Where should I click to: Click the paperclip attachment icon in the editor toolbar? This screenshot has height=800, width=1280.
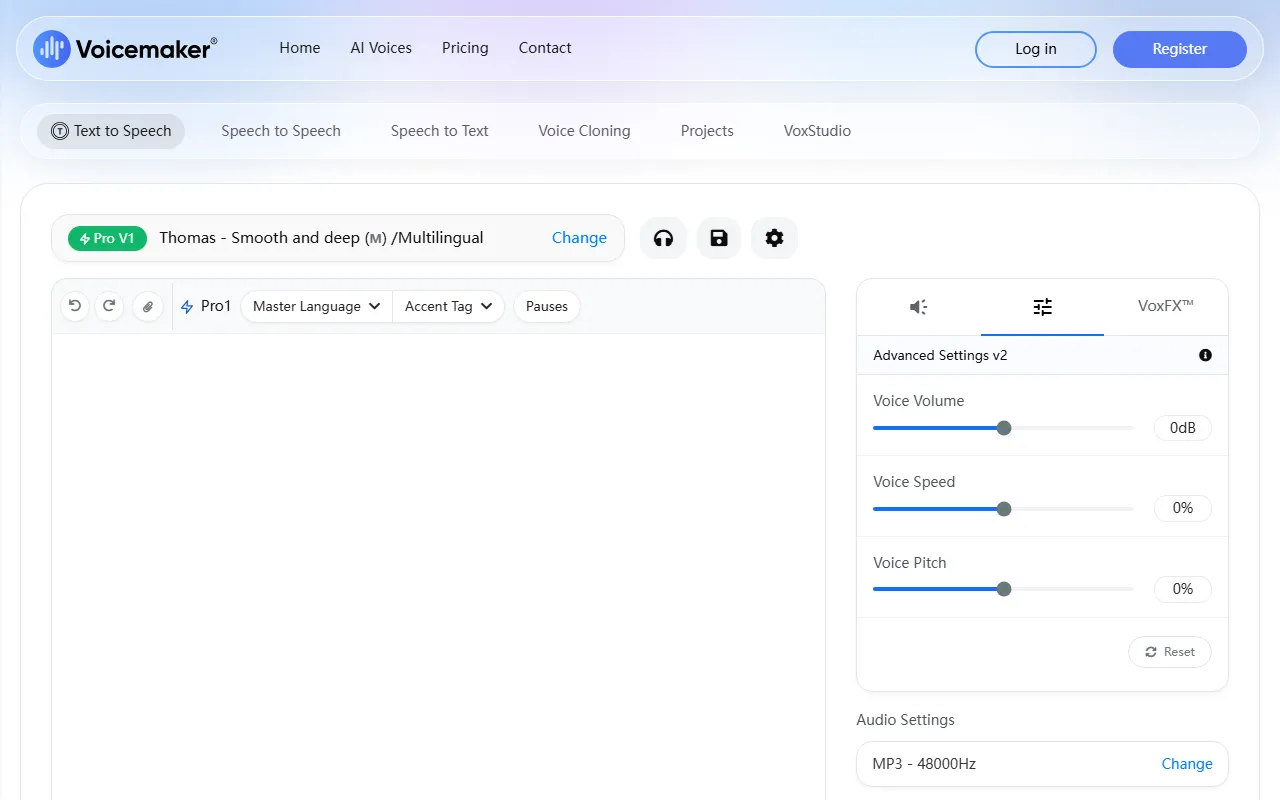pos(147,306)
